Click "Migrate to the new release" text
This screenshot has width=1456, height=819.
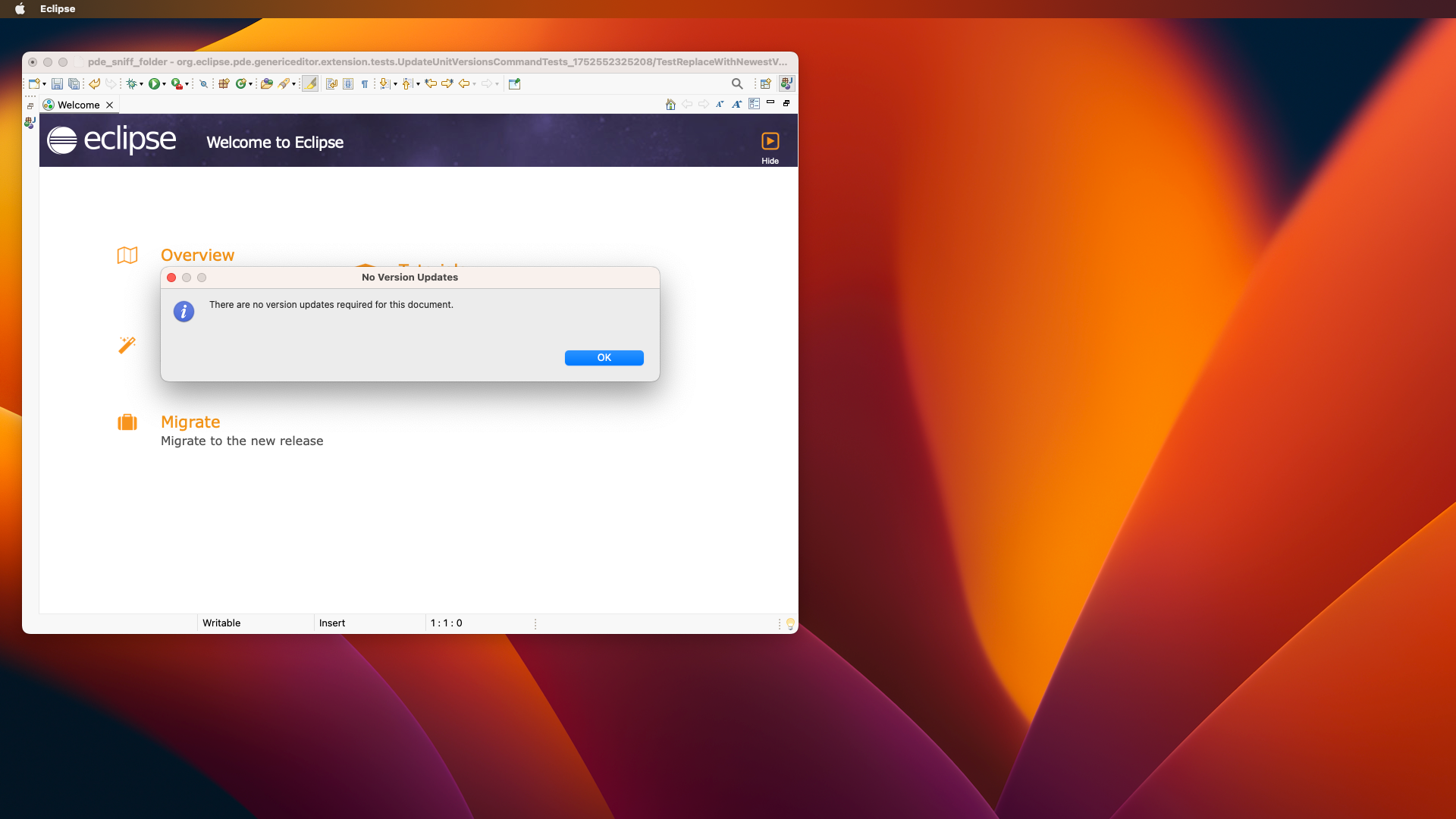click(x=242, y=441)
